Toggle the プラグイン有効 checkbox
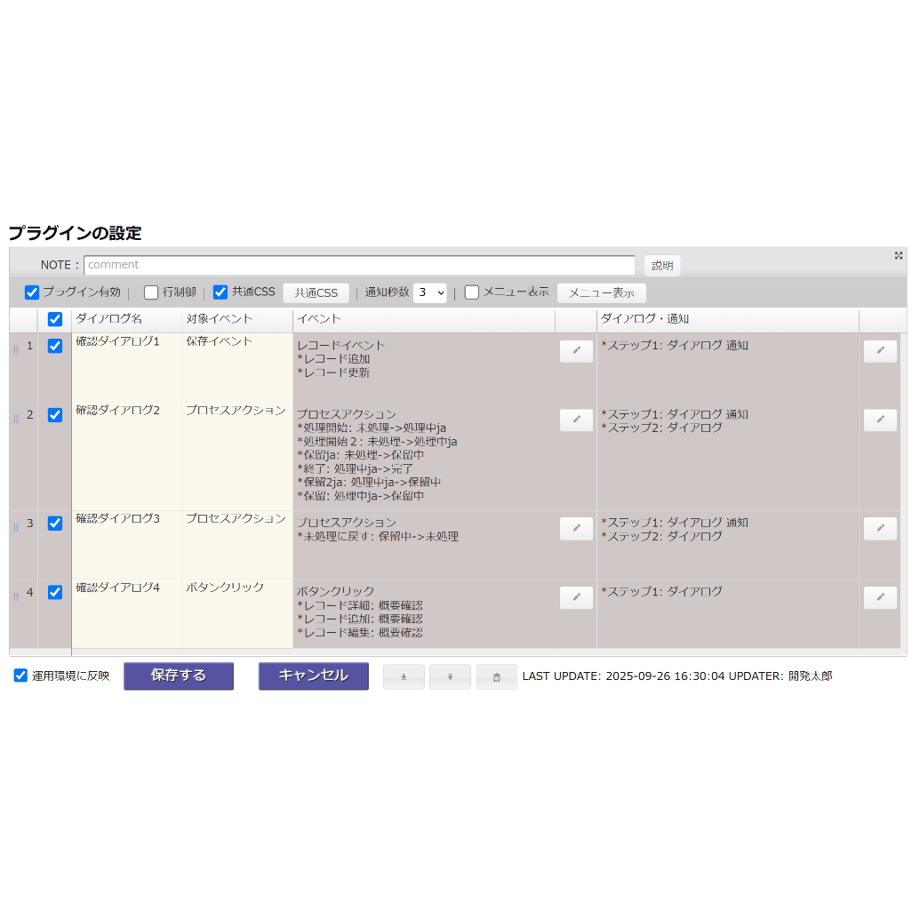Viewport: 920px width, 920px height. coord(32,292)
